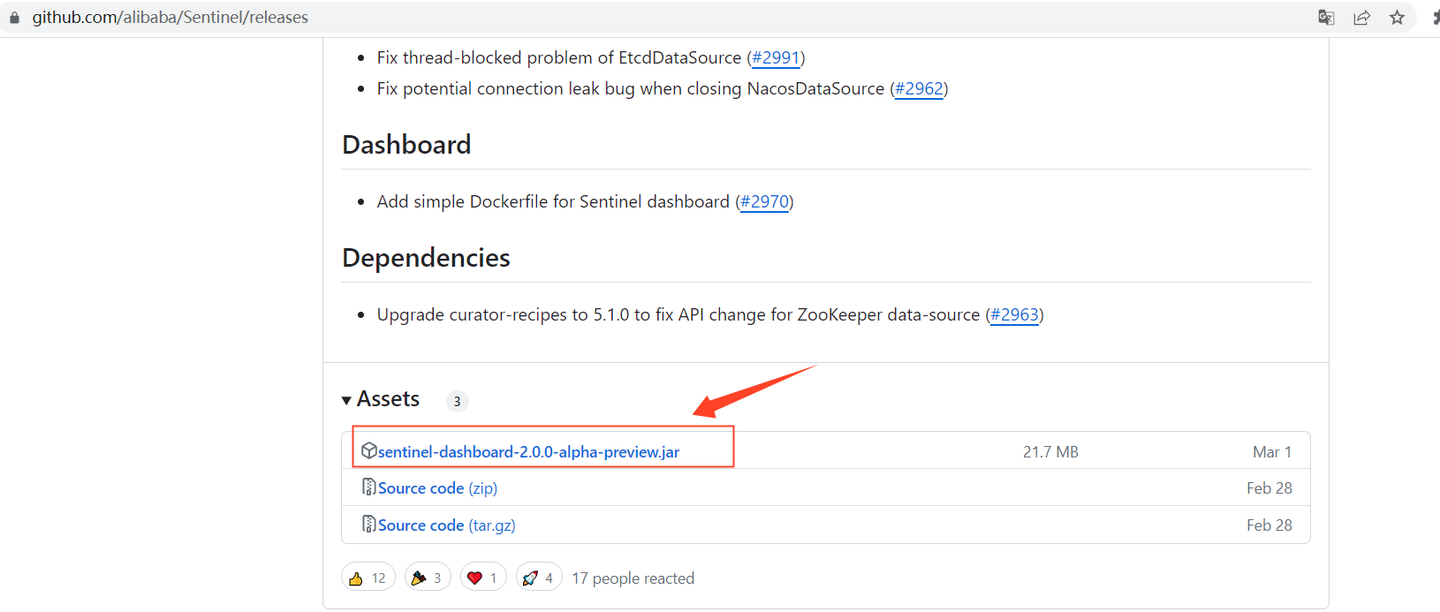
Task: Click the package icon beside sentinel-dashboard jar
Action: pyautogui.click(x=369, y=451)
